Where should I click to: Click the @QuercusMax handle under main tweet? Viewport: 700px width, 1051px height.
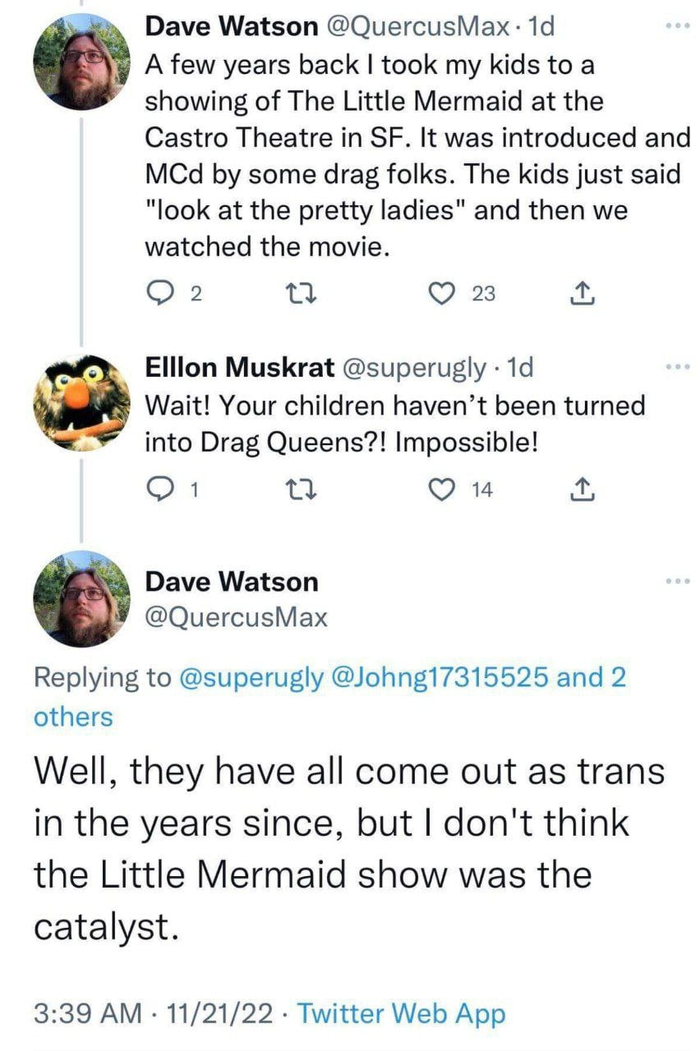236,618
